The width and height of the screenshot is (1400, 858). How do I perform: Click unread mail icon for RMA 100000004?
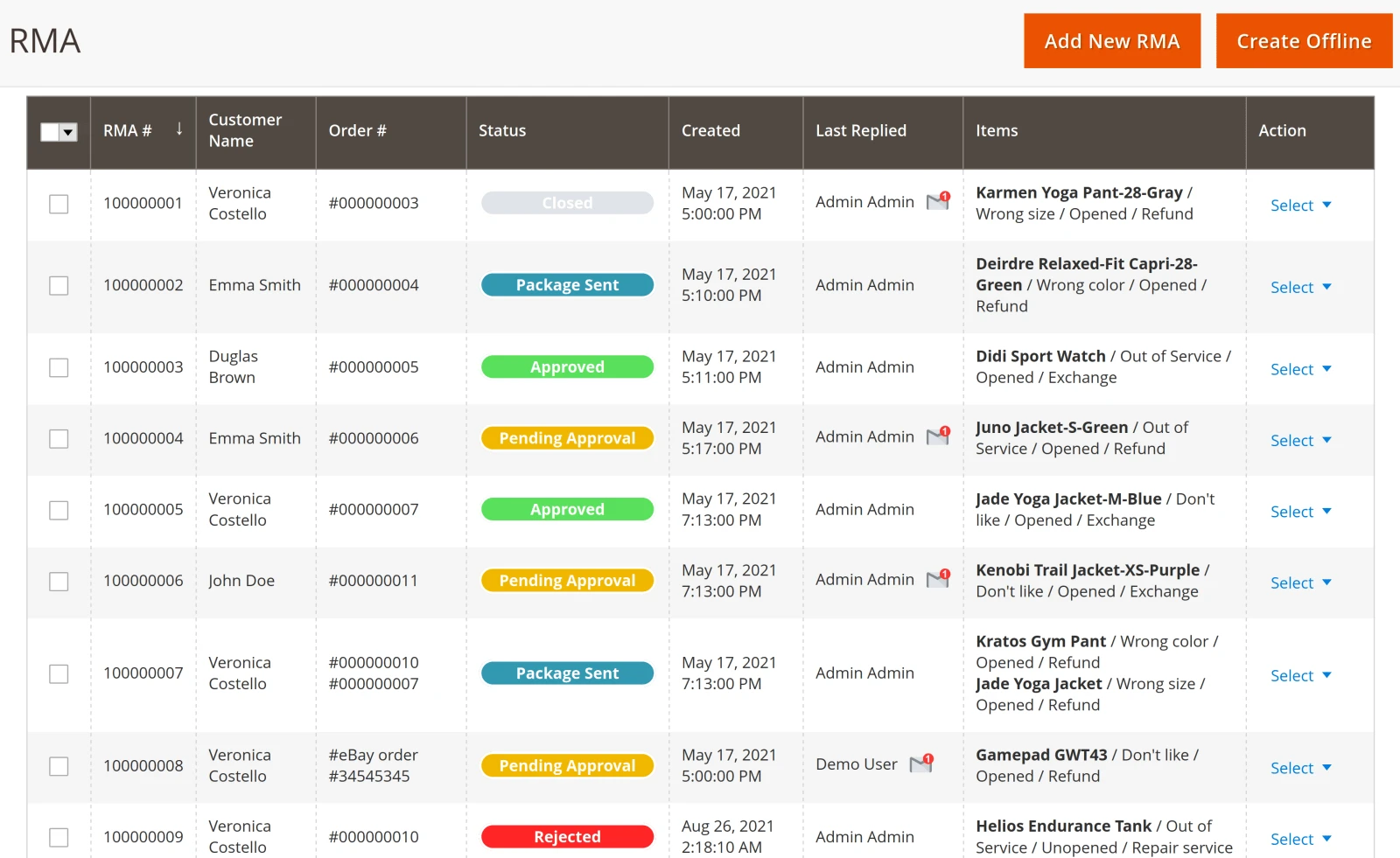[x=937, y=436]
